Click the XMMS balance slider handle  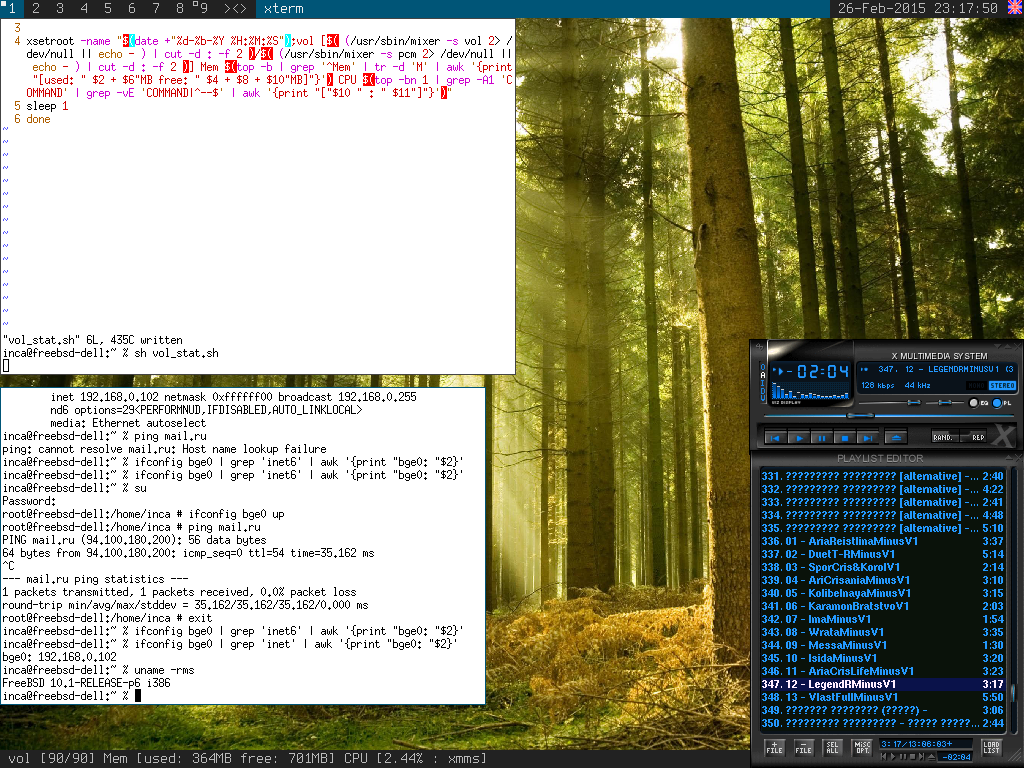point(944,402)
